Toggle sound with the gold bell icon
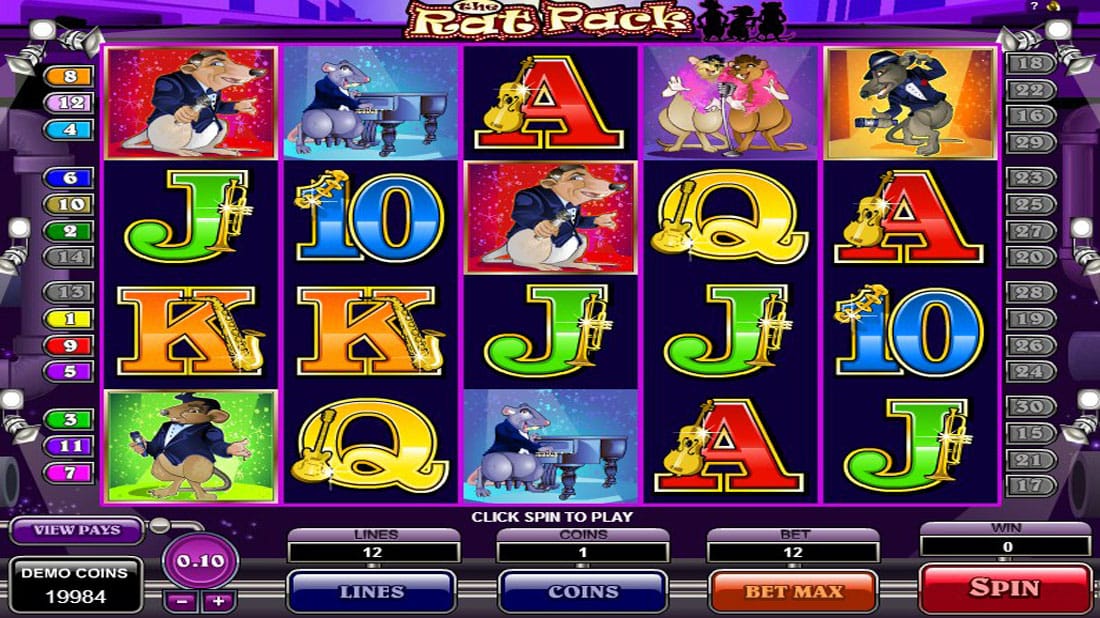 tap(1054, 6)
